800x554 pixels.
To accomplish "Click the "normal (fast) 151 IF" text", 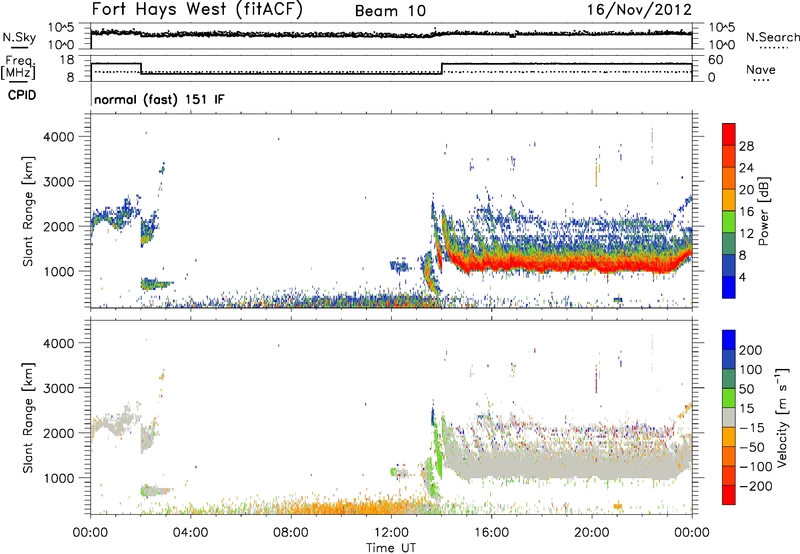I will (x=159, y=99).
